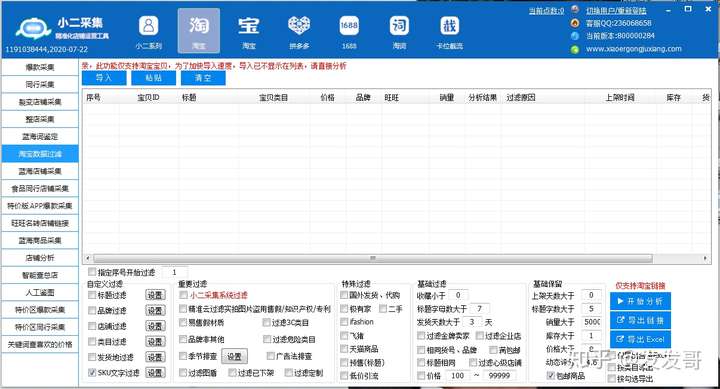Open 食品同行店铺采集 sidebar item
The image size is (720, 389).
point(40,188)
